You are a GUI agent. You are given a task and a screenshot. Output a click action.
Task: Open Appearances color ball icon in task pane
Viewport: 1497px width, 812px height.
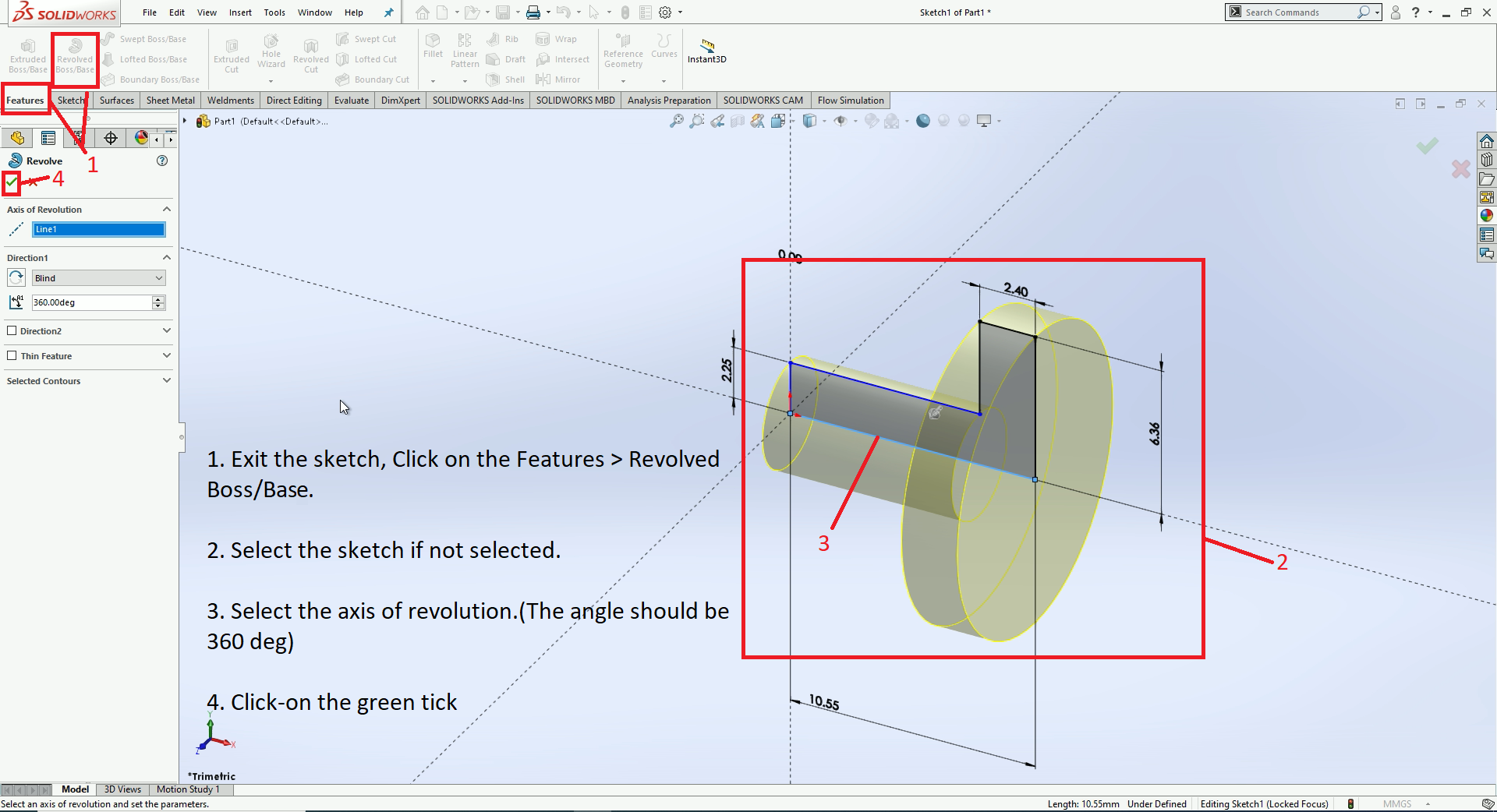point(1487,216)
